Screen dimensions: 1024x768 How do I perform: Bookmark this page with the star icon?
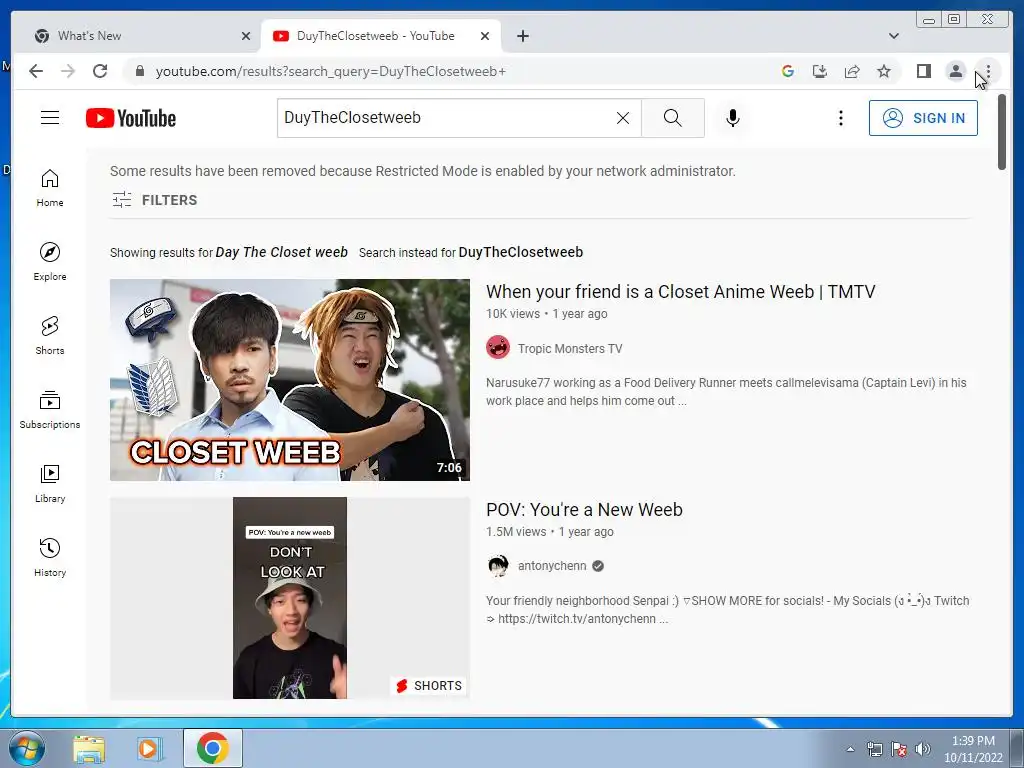click(884, 71)
